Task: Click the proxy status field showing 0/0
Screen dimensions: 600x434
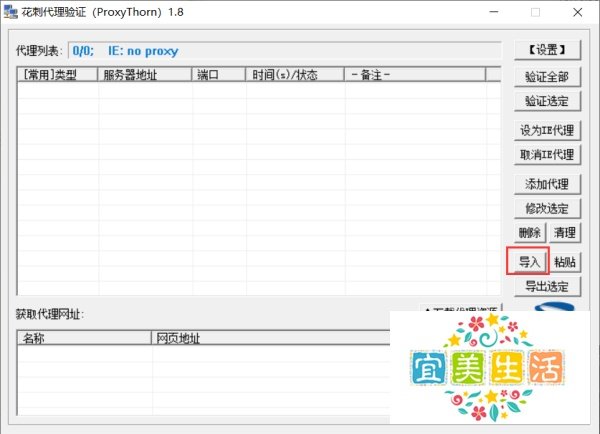Action: 285,51
